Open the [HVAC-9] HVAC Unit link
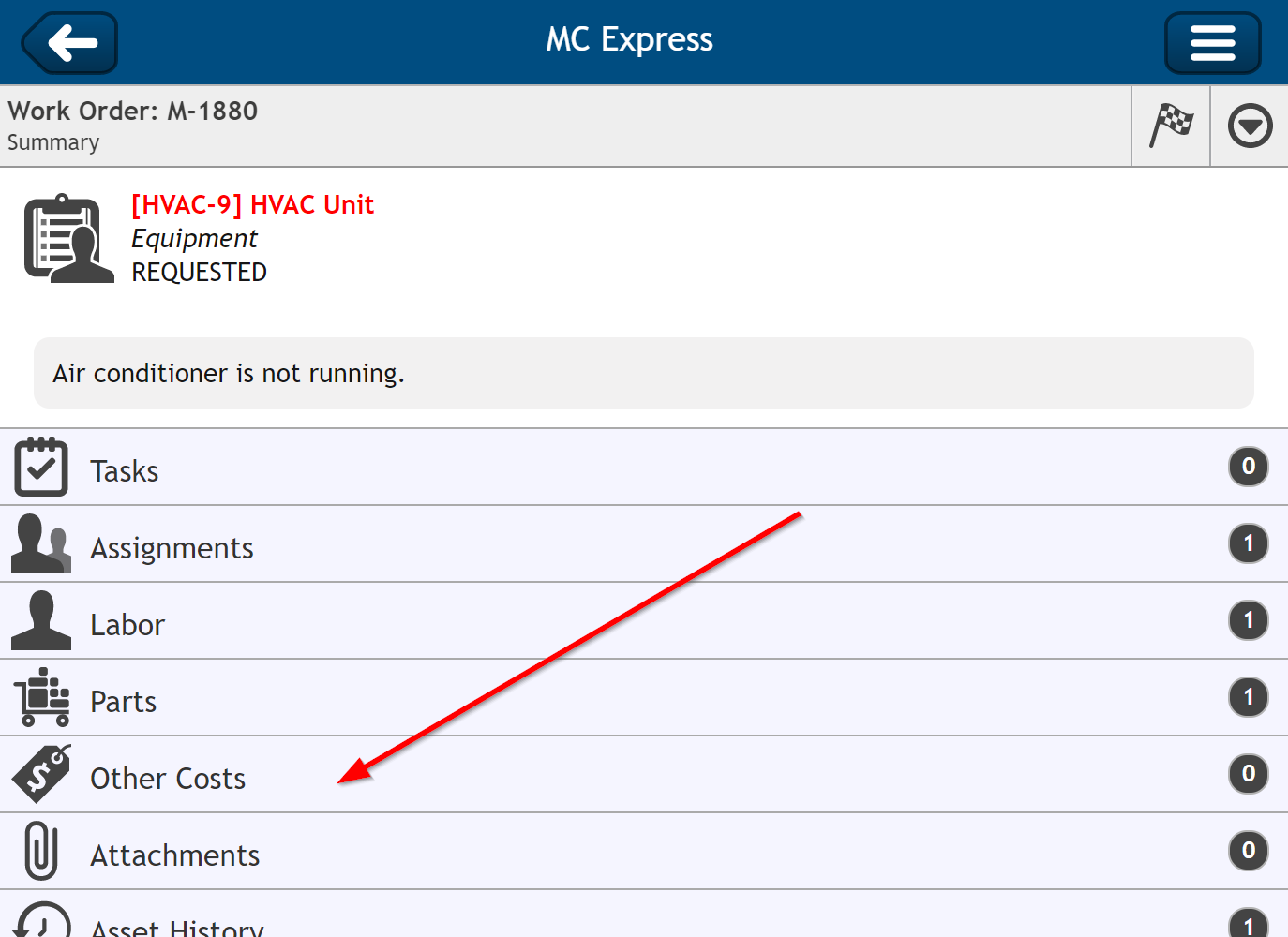Viewport: 1288px width, 937px height. (x=251, y=204)
